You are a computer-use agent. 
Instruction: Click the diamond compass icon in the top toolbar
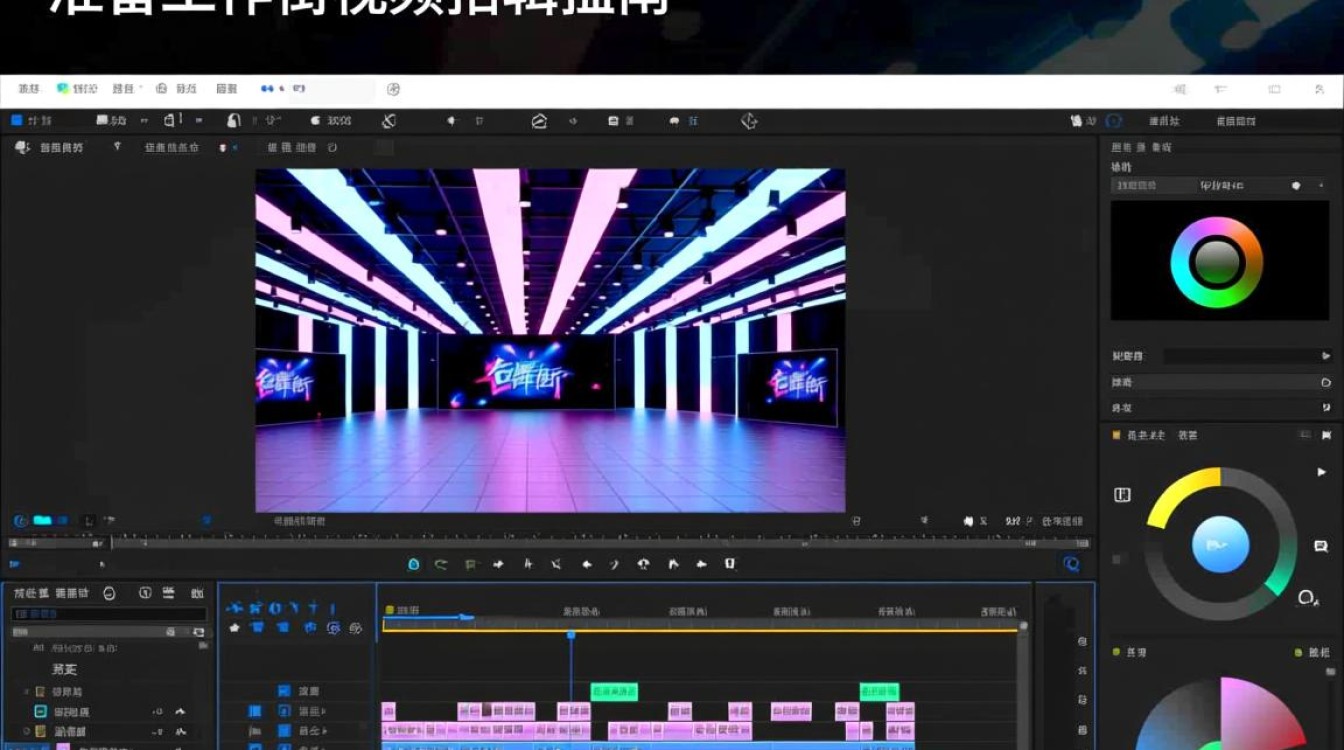coord(749,121)
